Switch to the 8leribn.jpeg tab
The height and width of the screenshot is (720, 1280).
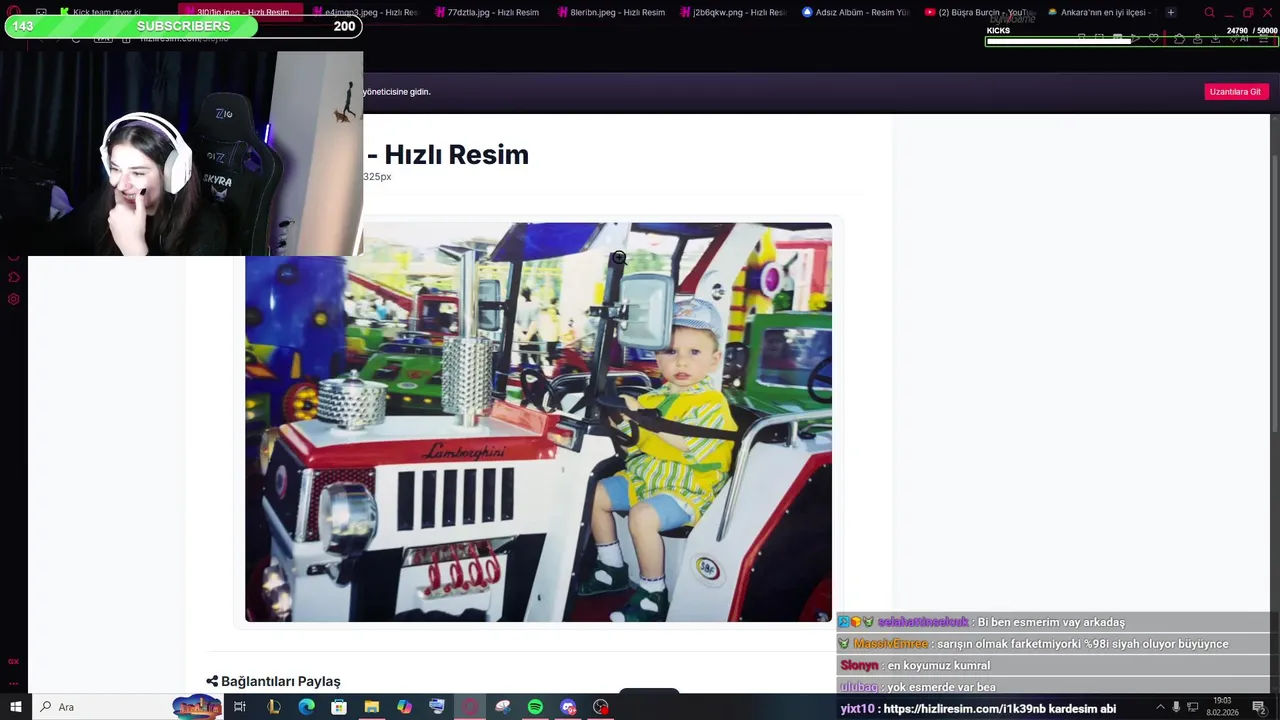coord(610,12)
